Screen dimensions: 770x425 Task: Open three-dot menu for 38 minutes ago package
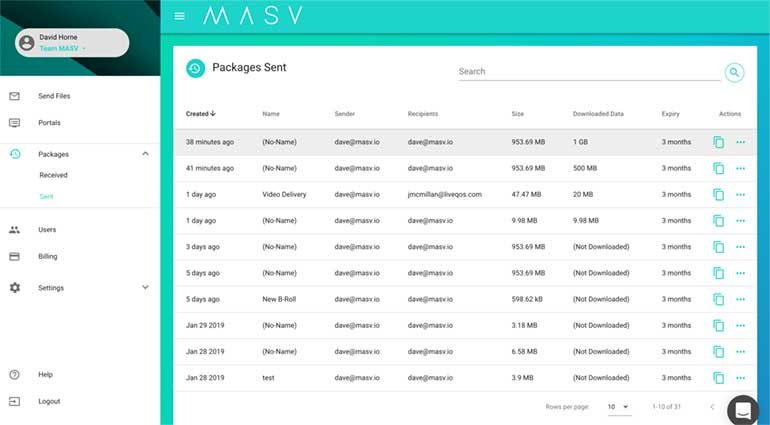(x=740, y=143)
